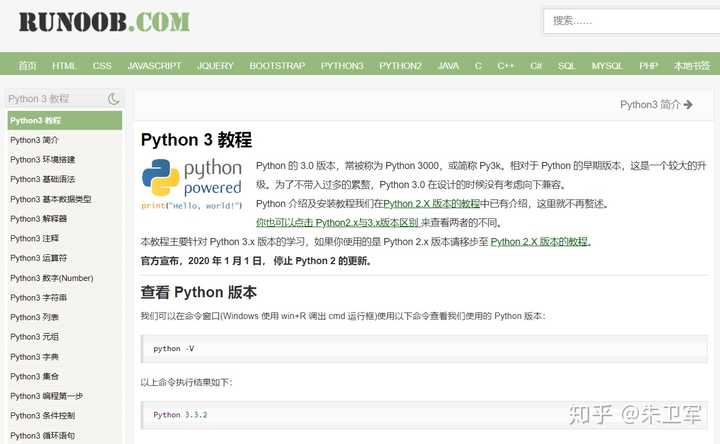
Task: Click the Python 3 教程 main page heading
Action: click(197, 140)
